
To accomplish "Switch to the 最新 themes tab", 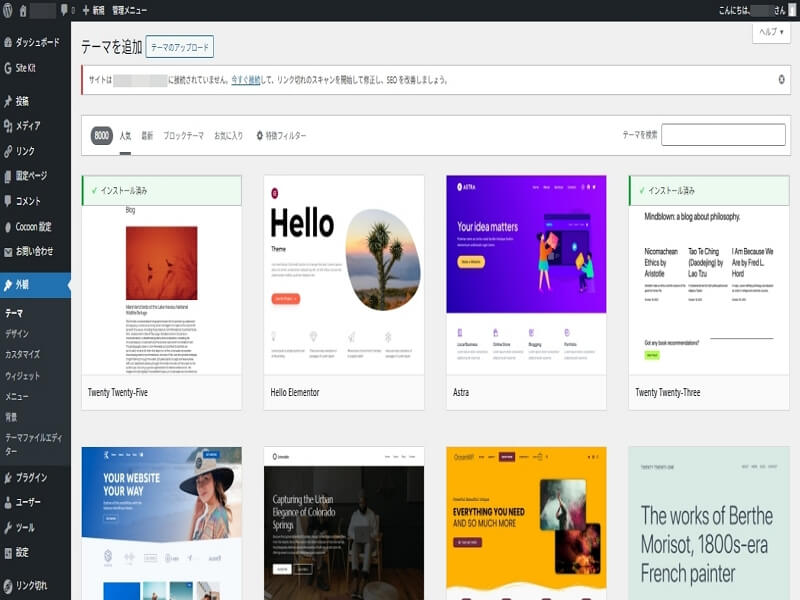I will tap(147, 135).
